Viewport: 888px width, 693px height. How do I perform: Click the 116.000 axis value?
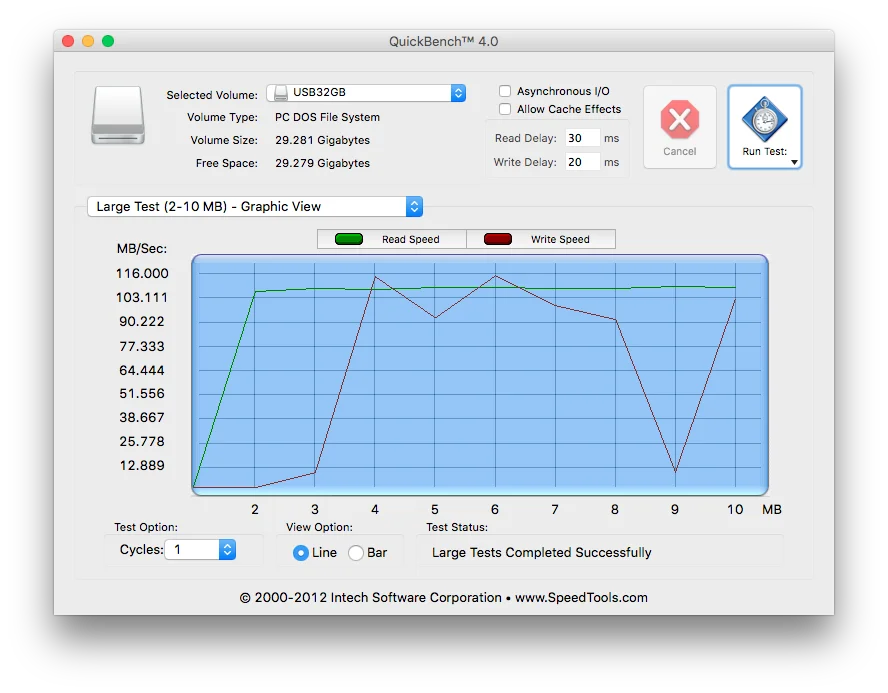point(142,273)
